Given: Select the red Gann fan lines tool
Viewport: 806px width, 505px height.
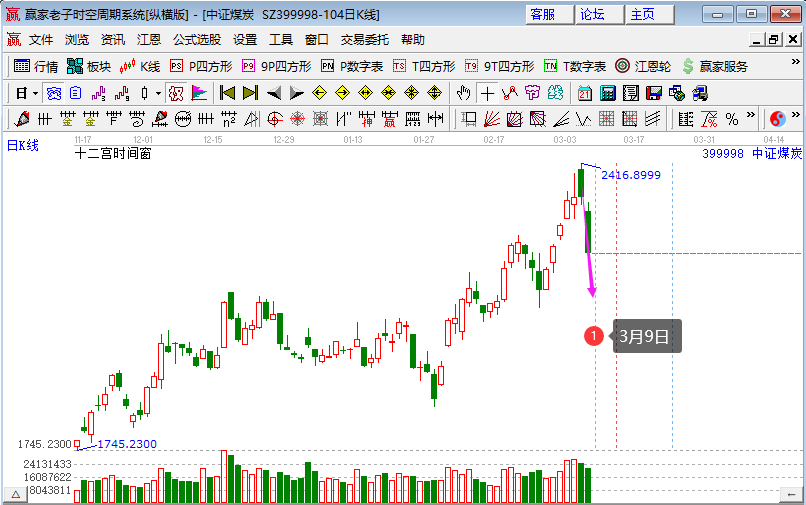Looking at the screenshot, I should pyautogui.click(x=492, y=119).
